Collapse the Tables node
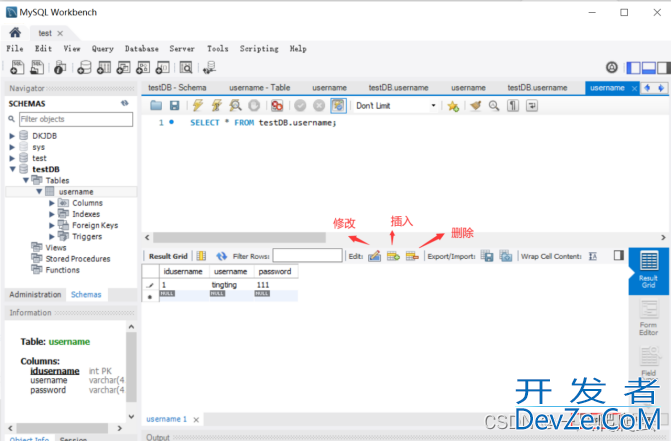Image resolution: width=671 pixels, height=441 pixels. pyautogui.click(x=26, y=181)
